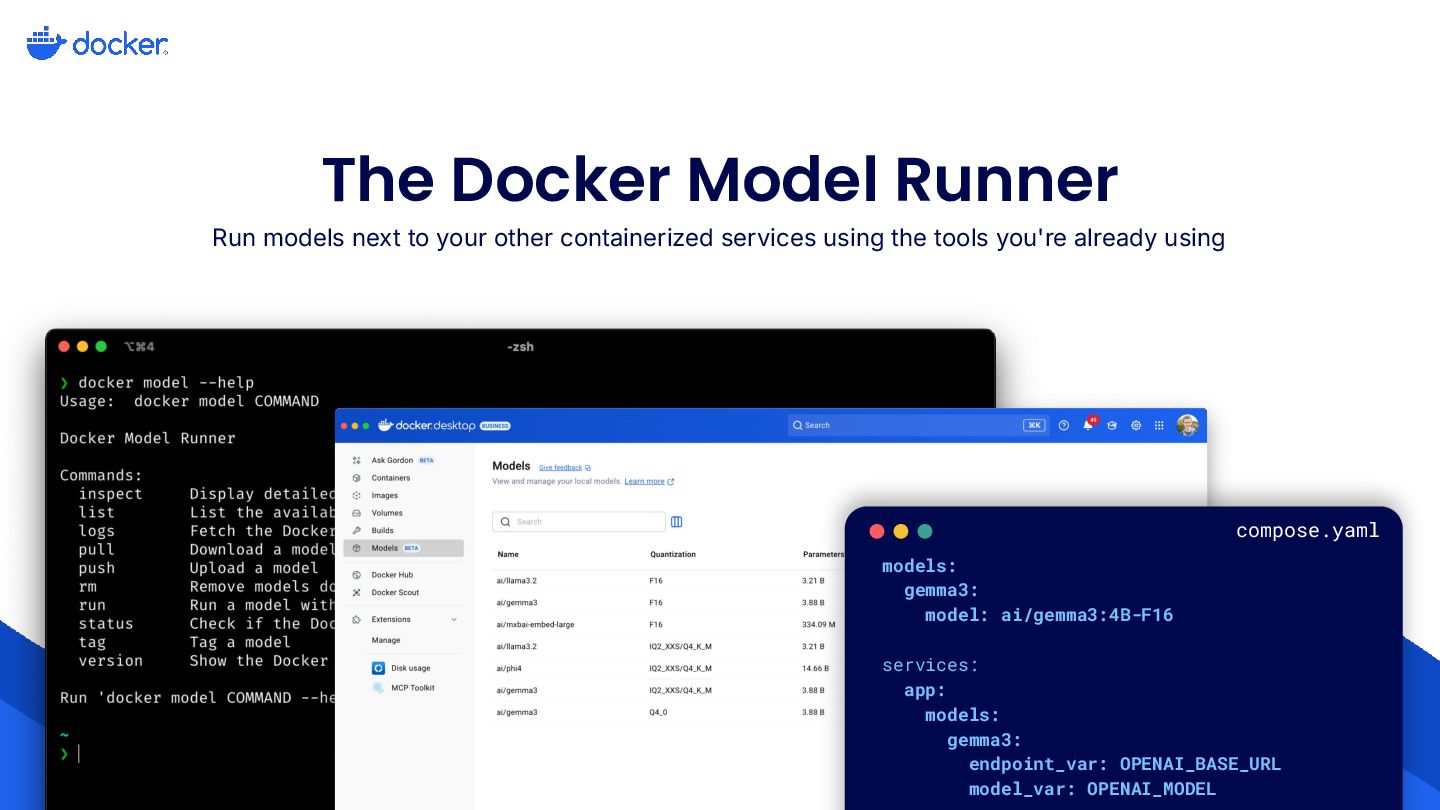Open the apps grid icon in header
The width and height of the screenshot is (1440, 810).
[x=1159, y=425]
